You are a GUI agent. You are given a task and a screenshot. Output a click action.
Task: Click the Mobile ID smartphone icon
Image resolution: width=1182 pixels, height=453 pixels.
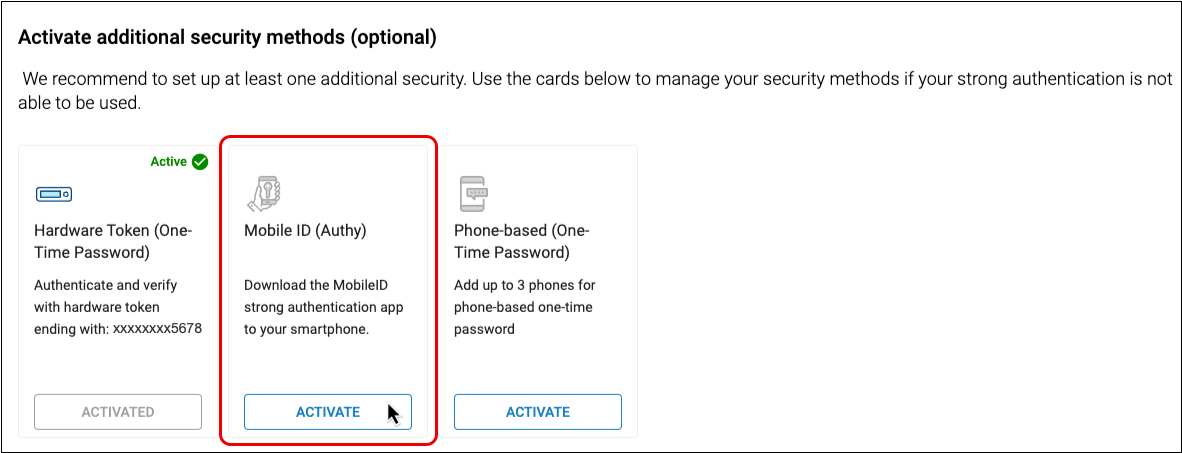pos(266,192)
